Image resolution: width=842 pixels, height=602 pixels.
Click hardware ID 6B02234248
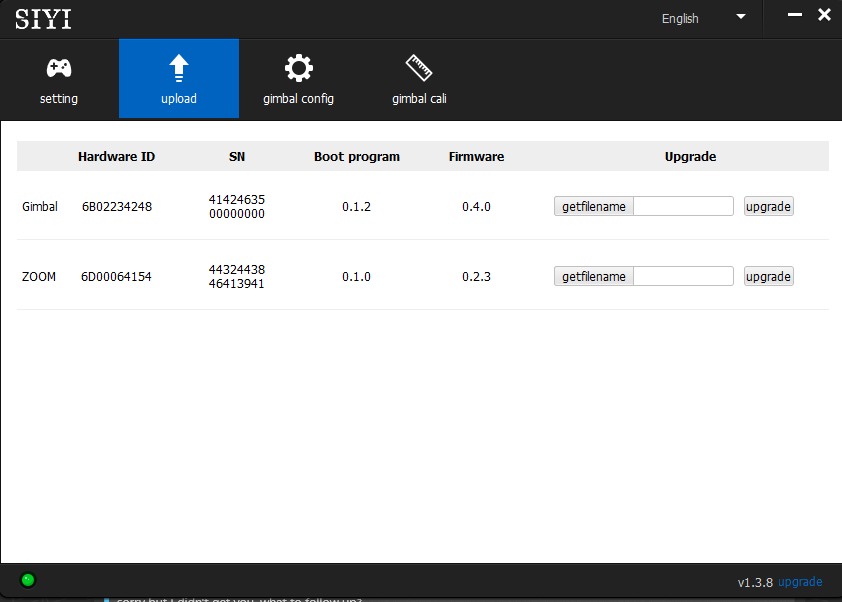point(117,207)
